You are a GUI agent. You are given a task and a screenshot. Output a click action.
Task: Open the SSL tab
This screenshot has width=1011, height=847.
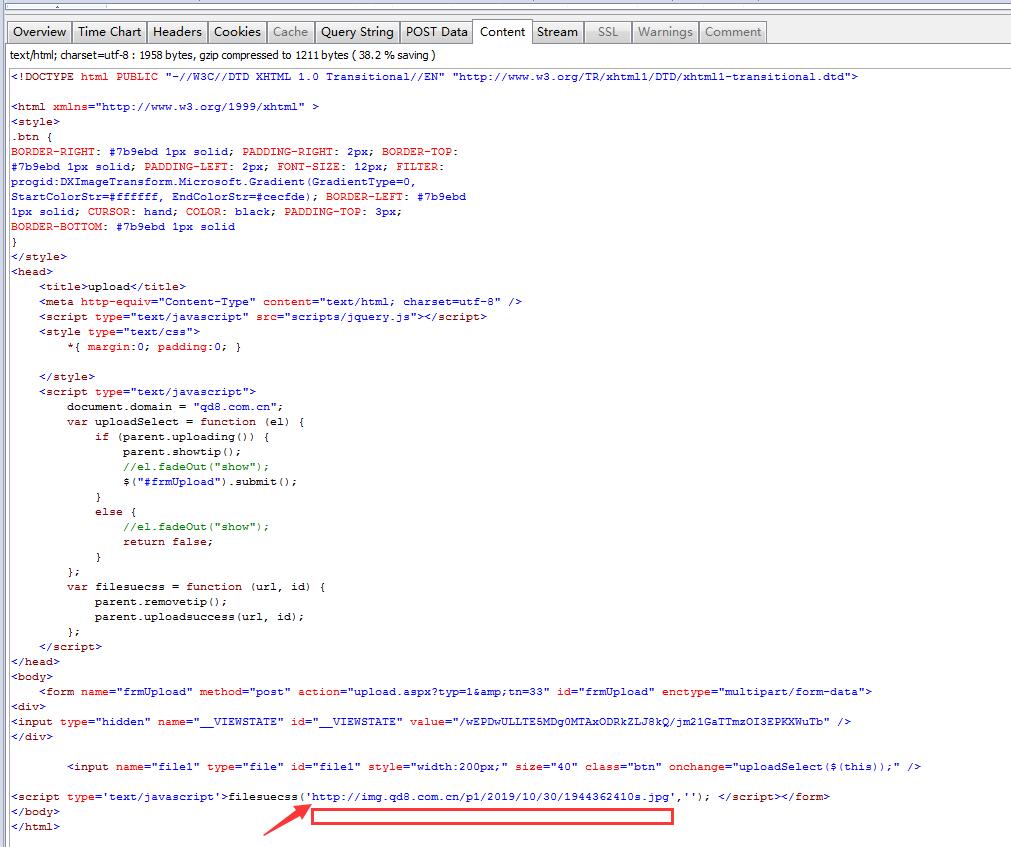click(x=608, y=32)
